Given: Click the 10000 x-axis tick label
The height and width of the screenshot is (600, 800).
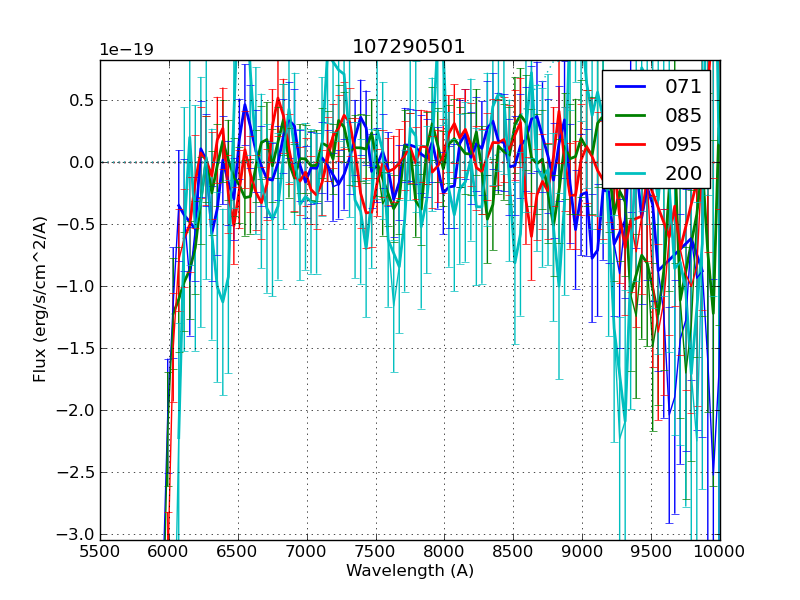Looking at the screenshot, I should 720,551.
